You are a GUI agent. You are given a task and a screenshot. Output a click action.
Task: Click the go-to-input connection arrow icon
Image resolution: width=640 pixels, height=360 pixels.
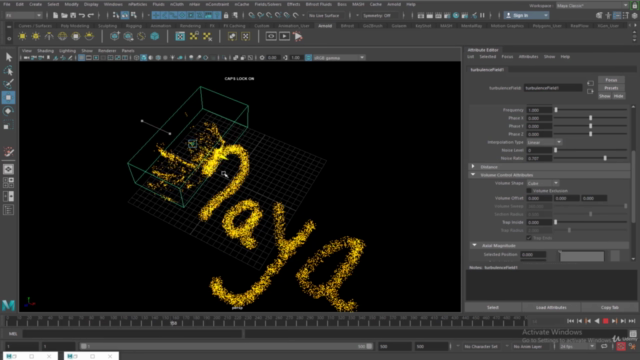[x=590, y=83]
